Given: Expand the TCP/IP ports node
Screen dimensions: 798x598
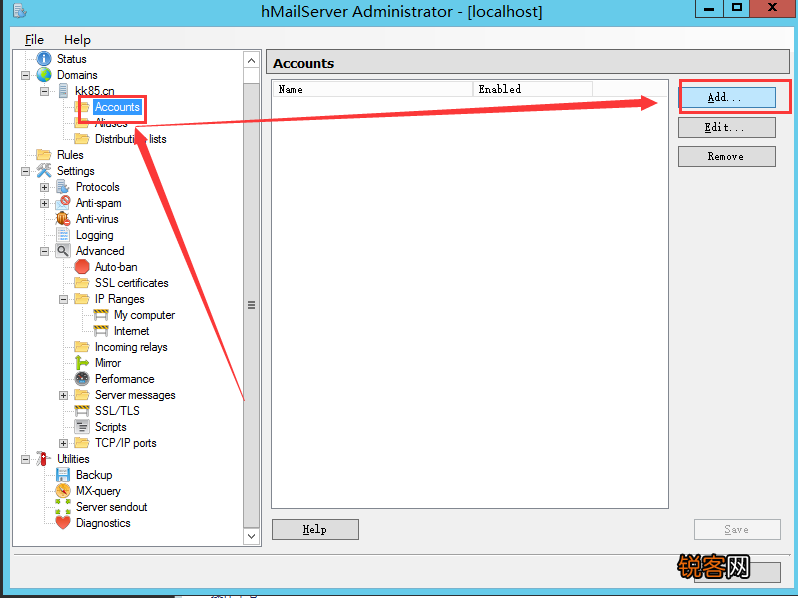Looking at the screenshot, I should click(x=63, y=443).
